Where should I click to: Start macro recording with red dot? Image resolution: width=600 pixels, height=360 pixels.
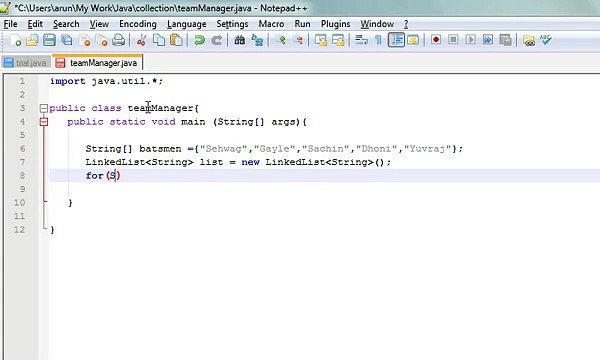[436, 40]
